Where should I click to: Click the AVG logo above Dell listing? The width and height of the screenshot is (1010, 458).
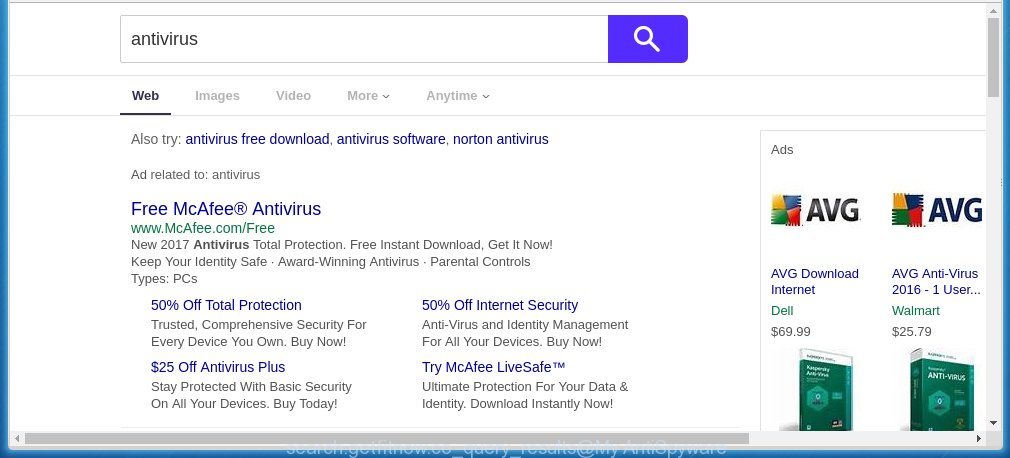click(815, 210)
